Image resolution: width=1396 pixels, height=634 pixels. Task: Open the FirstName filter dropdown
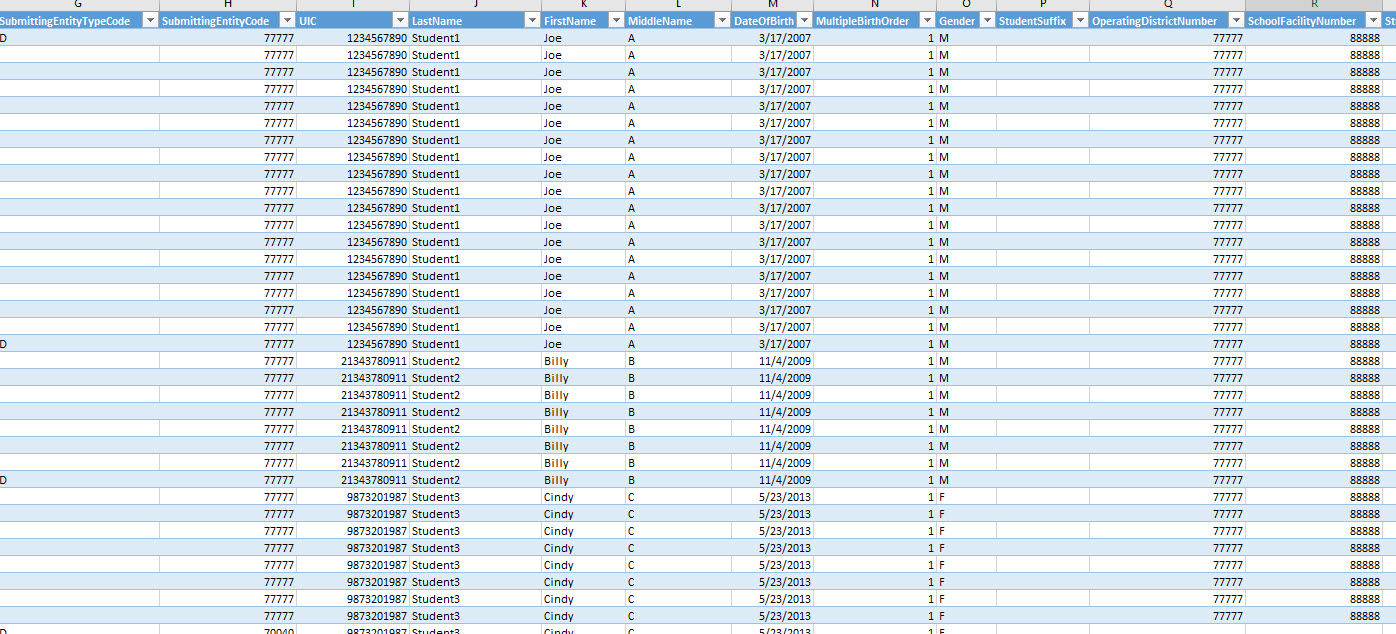click(616, 21)
